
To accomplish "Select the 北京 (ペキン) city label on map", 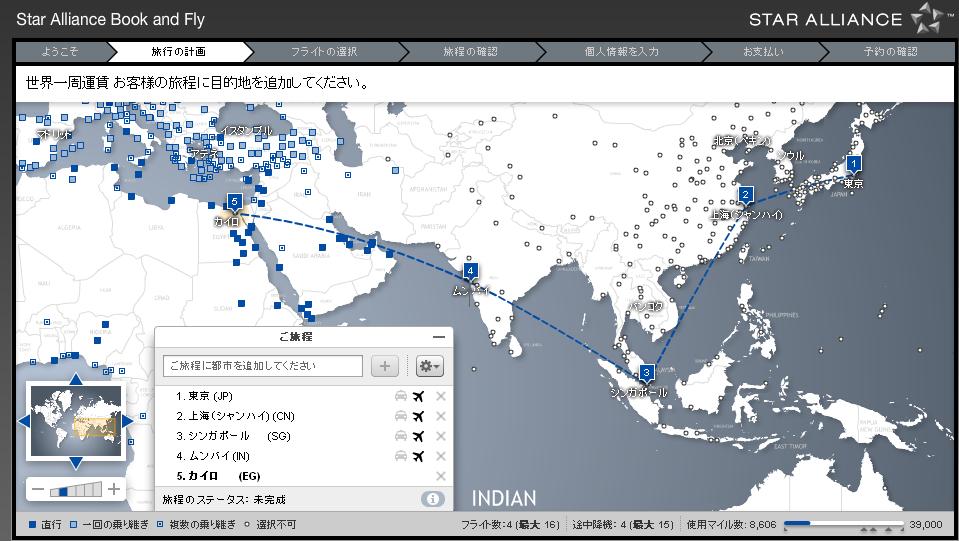I will coord(742,141).
